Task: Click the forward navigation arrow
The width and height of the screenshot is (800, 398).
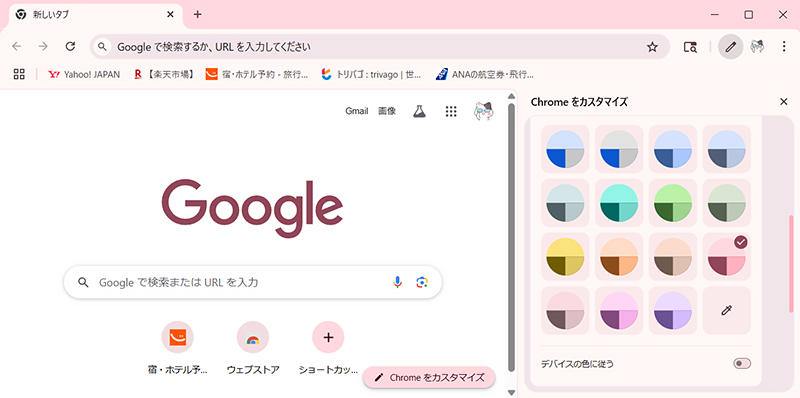Action: [x=43, y=47]
